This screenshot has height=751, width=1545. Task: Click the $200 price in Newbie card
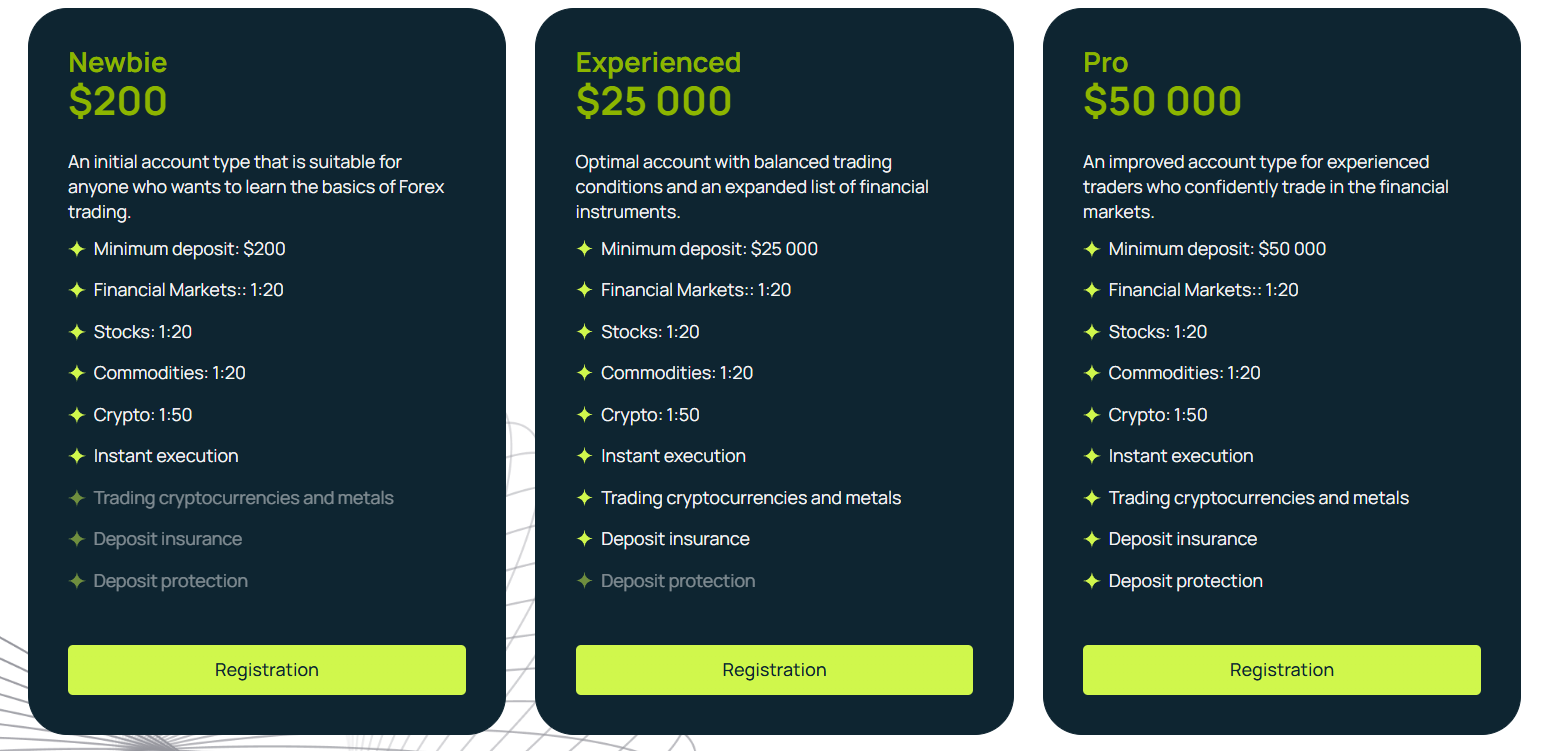118,101
